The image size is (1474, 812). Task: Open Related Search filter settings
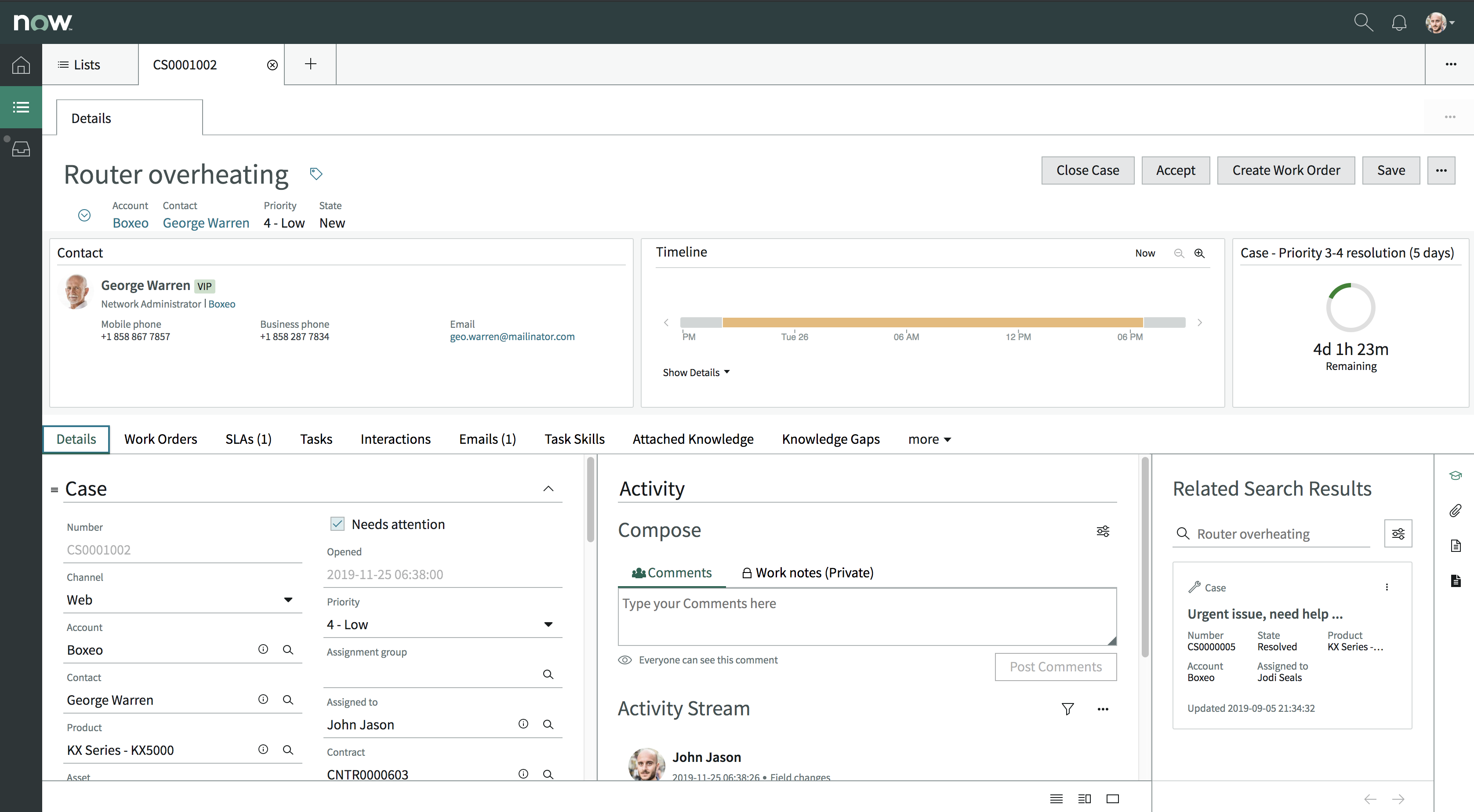coord(1398,533)
